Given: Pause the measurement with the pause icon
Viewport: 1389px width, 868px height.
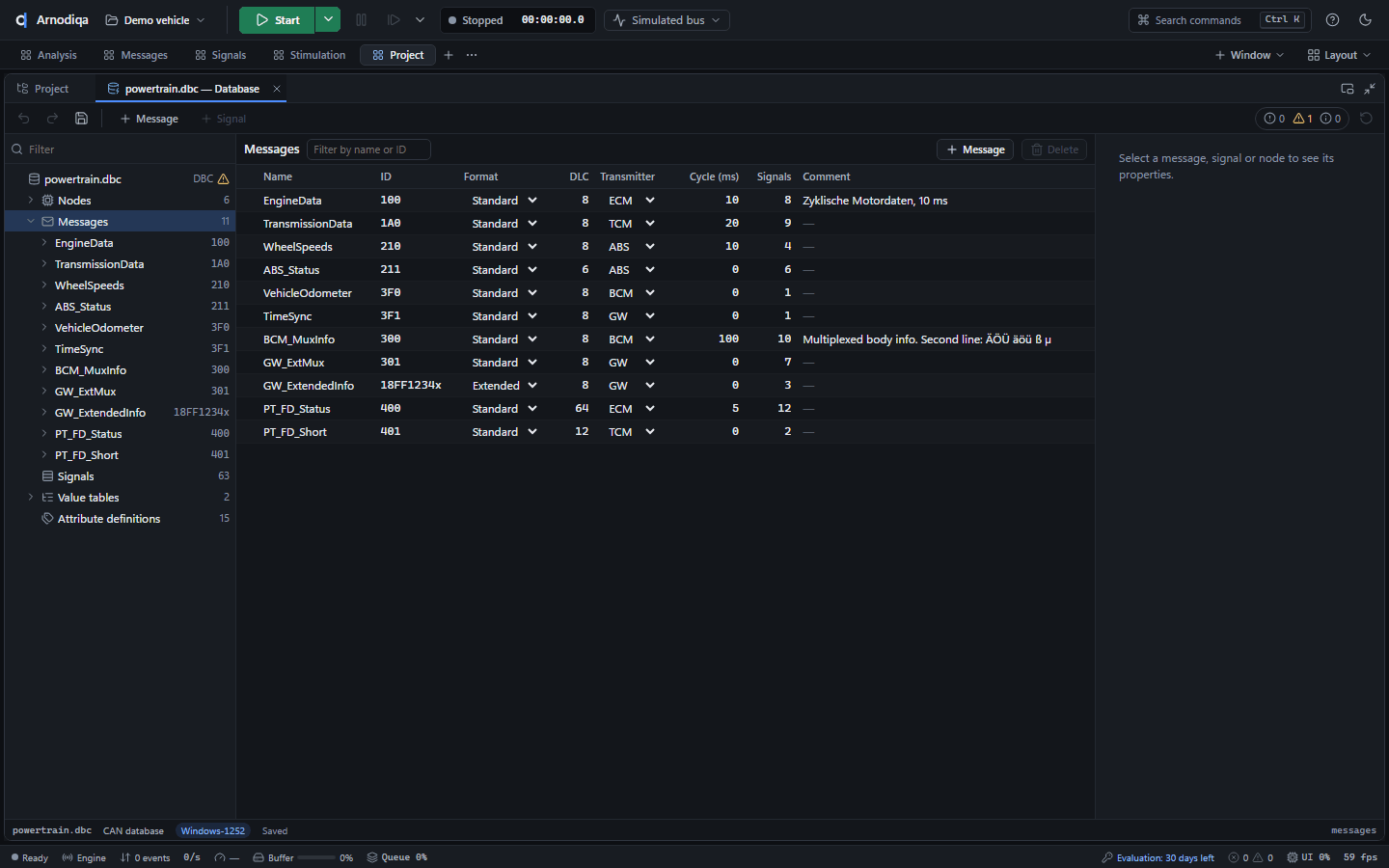Looking at the screenshot, I should point(362,20).
